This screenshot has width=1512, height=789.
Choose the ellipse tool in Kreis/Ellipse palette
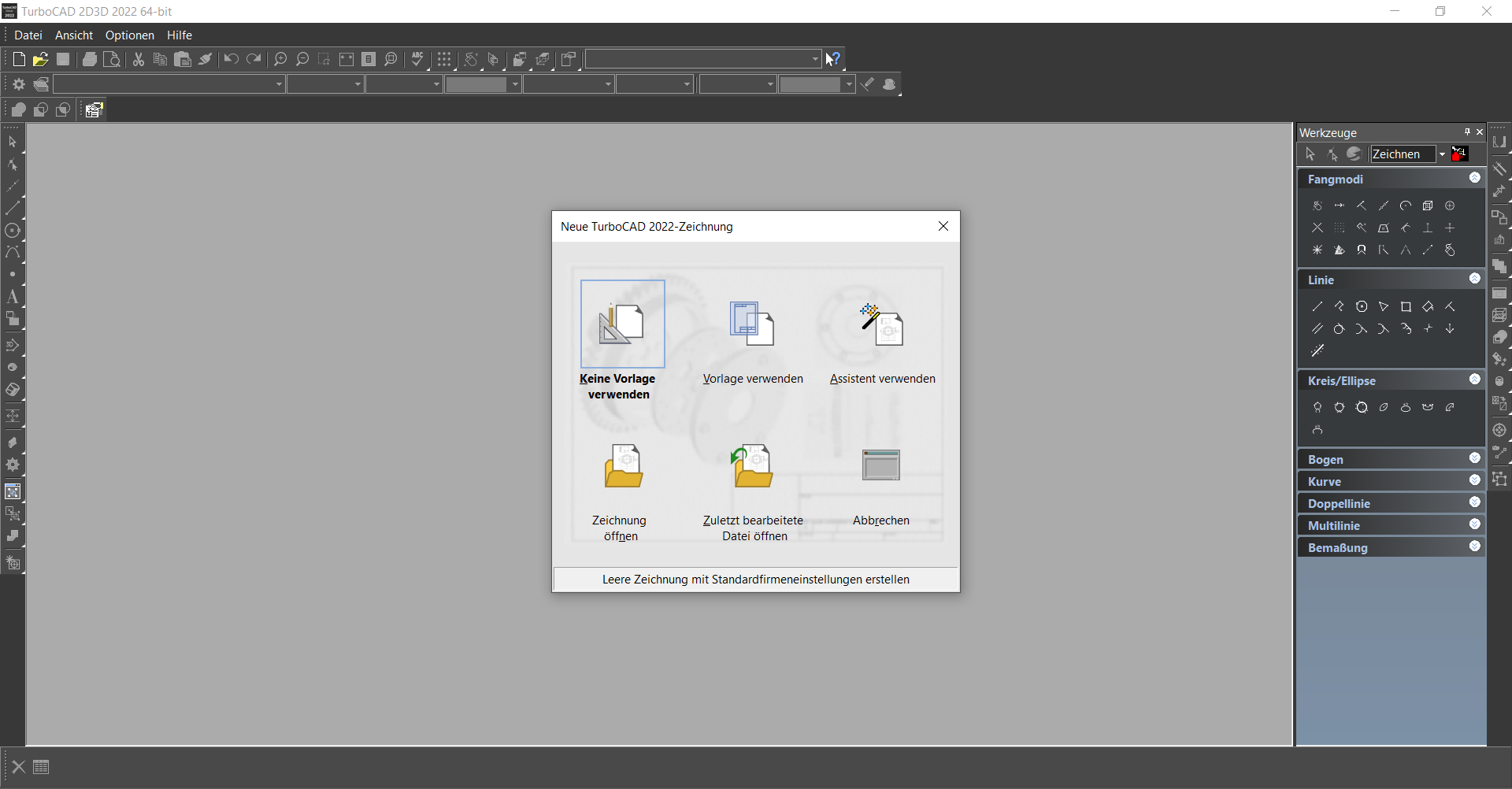pos(1384,408)
